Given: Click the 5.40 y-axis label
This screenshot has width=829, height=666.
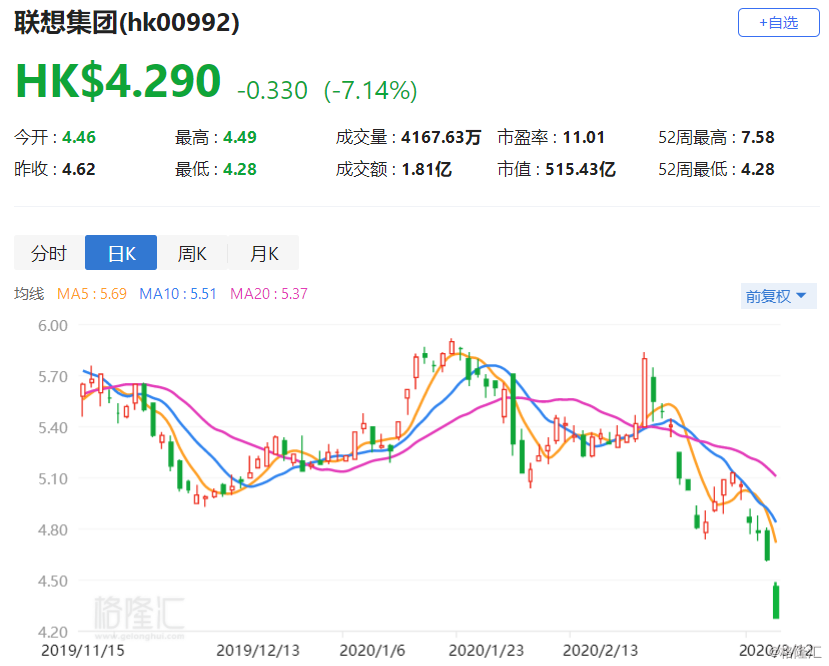Looking at the screenshot, I should tap(53, 427).
